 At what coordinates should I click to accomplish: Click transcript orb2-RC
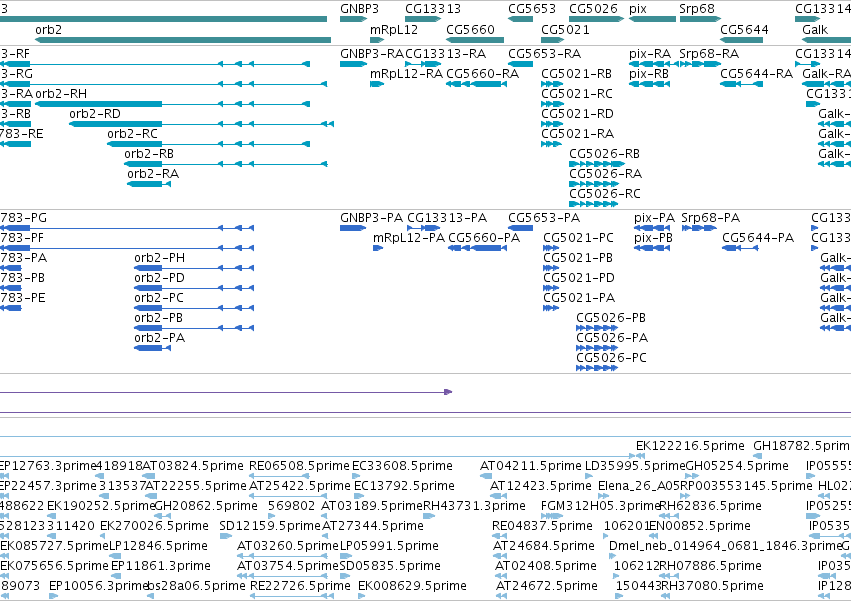point(132,134)
